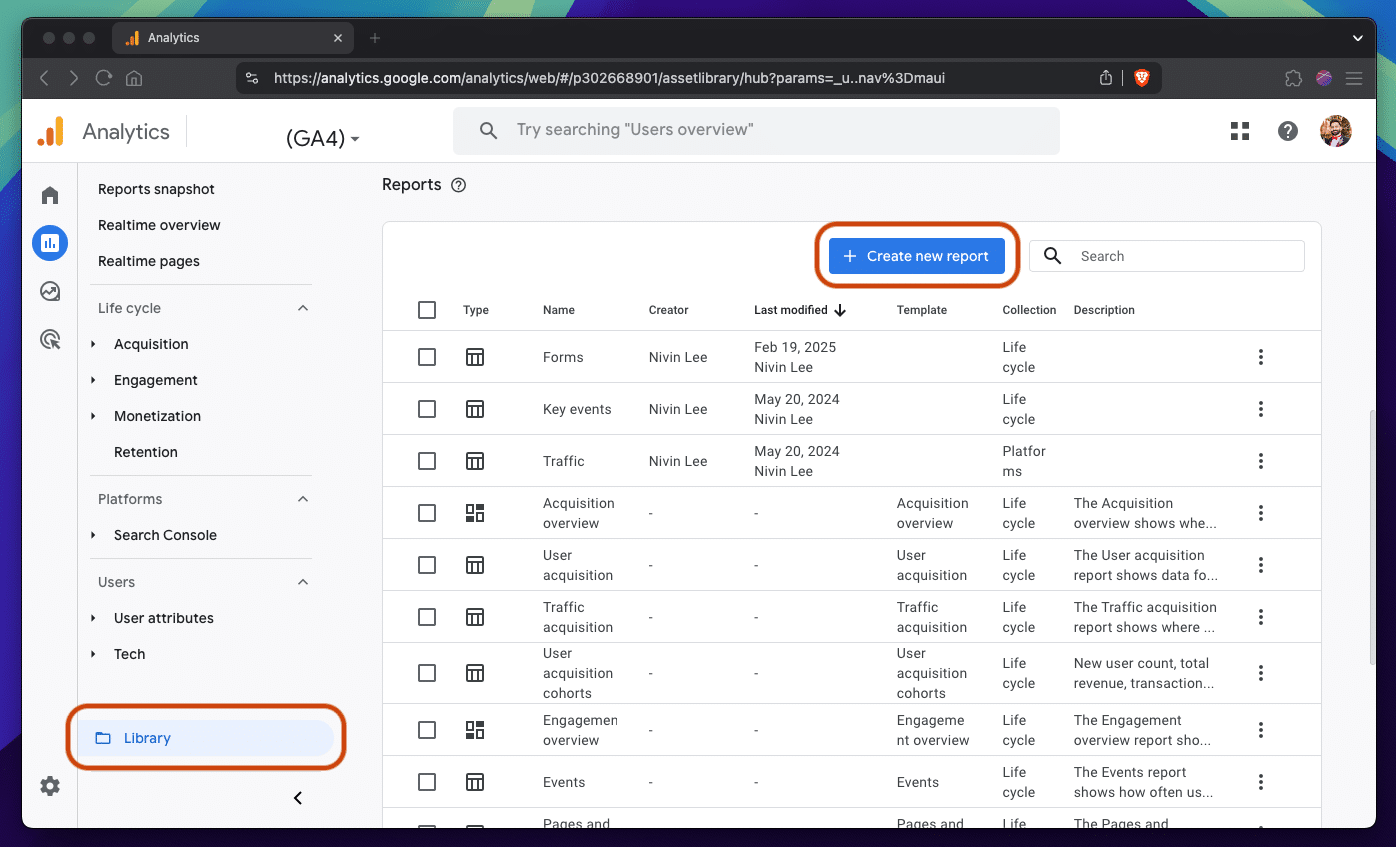The height and width of the screenshot is (847, 1396).
Task: Open Reports snapshot
Action: [156, 189]
